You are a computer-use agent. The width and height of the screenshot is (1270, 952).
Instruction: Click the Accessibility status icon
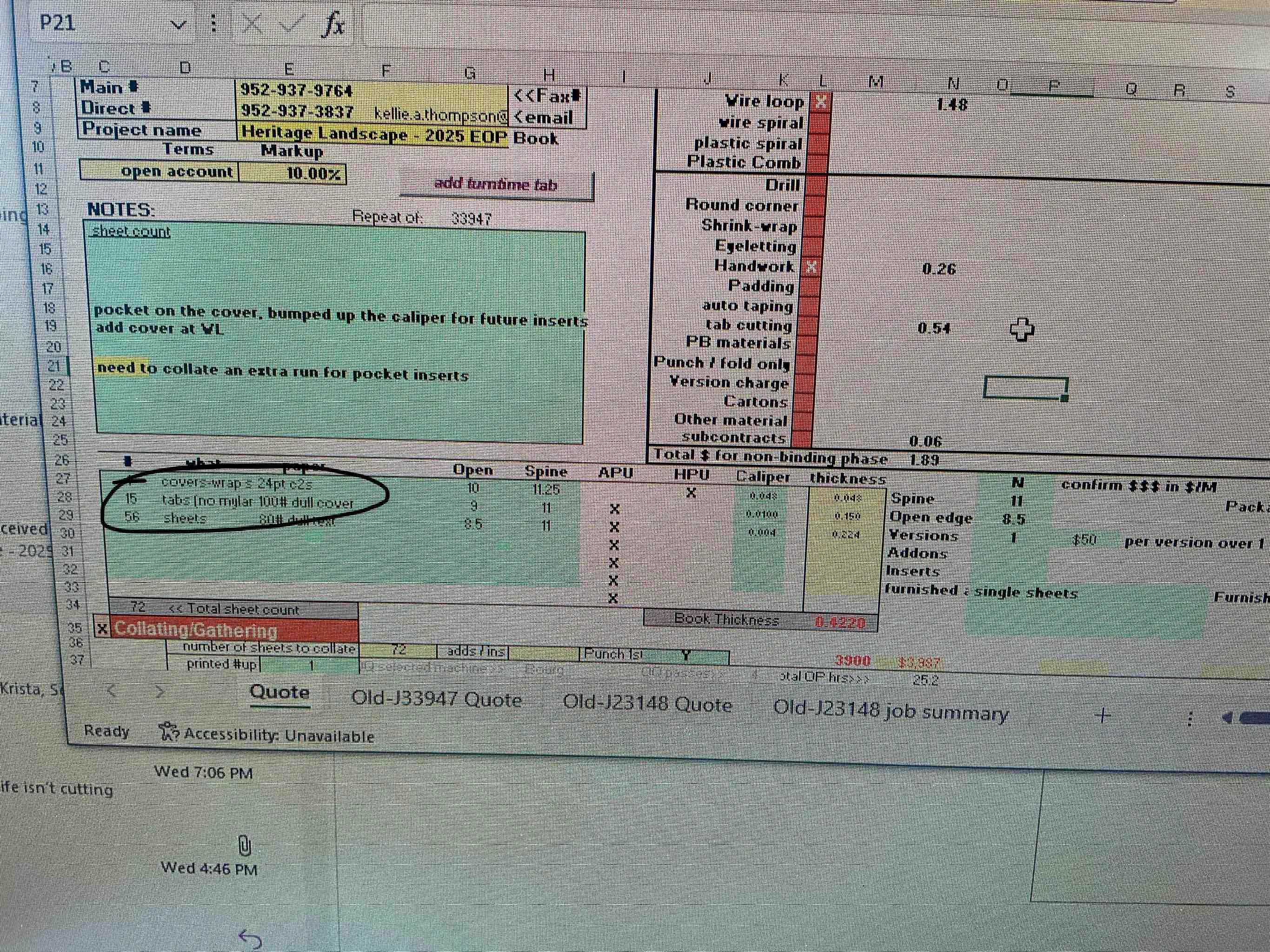168,732
